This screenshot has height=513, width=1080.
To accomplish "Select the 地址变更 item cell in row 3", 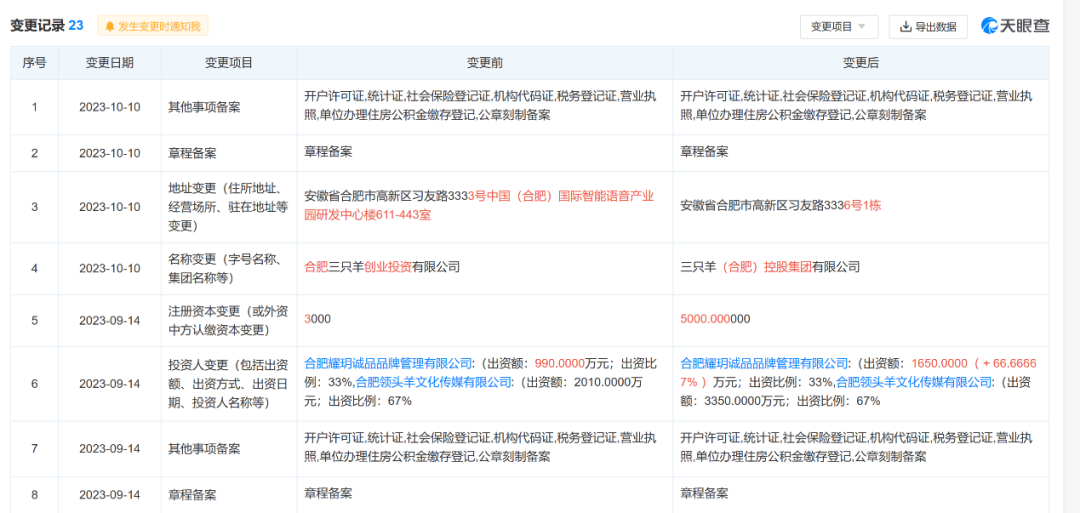I will point(229,207).
